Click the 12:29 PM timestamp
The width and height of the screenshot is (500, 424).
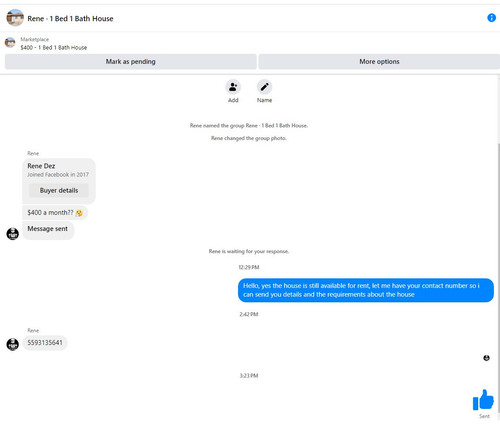[249, 267]
